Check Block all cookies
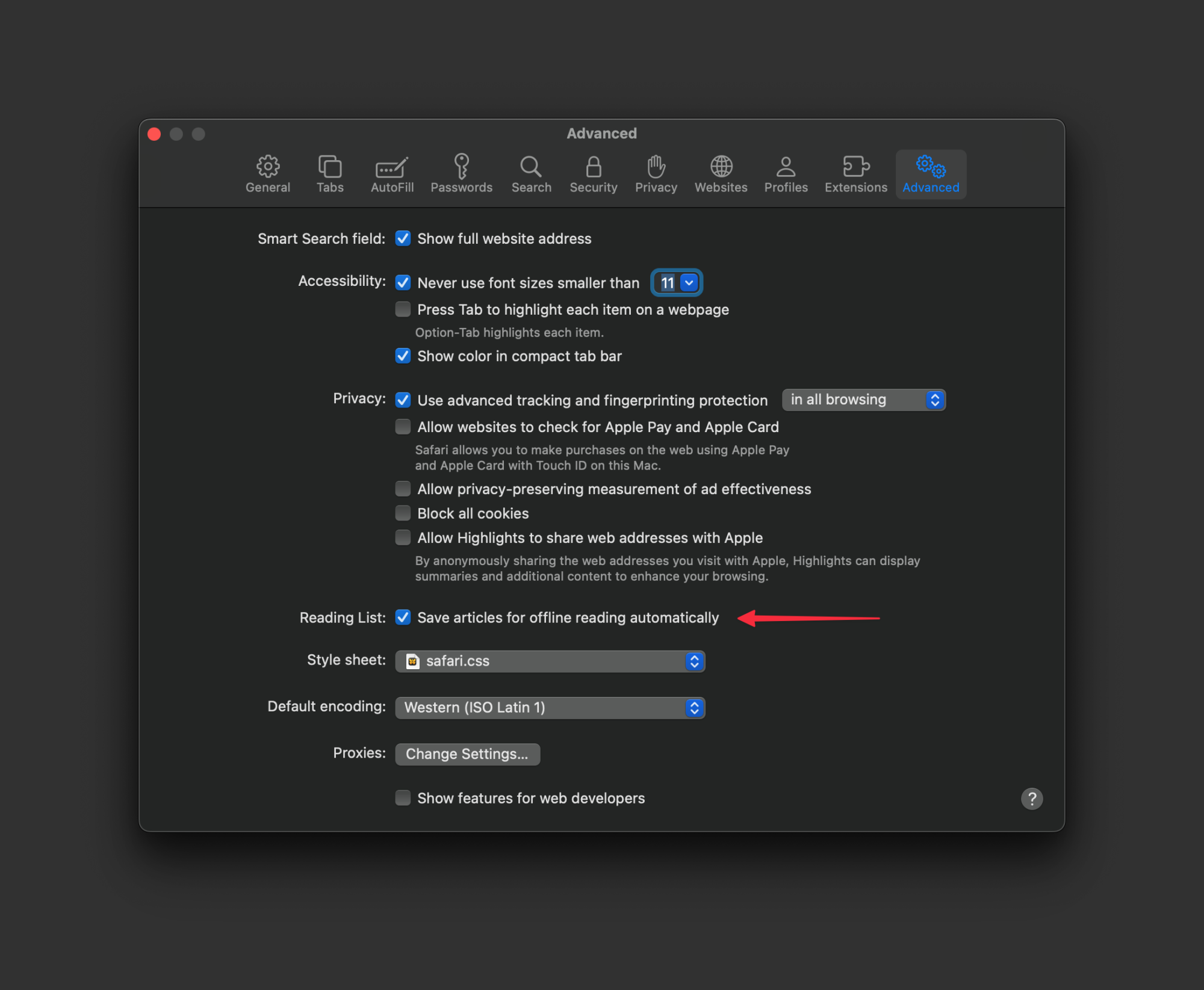Viewport: 1204px width, 990px height. pyautogui.click(x=403, y=513)
